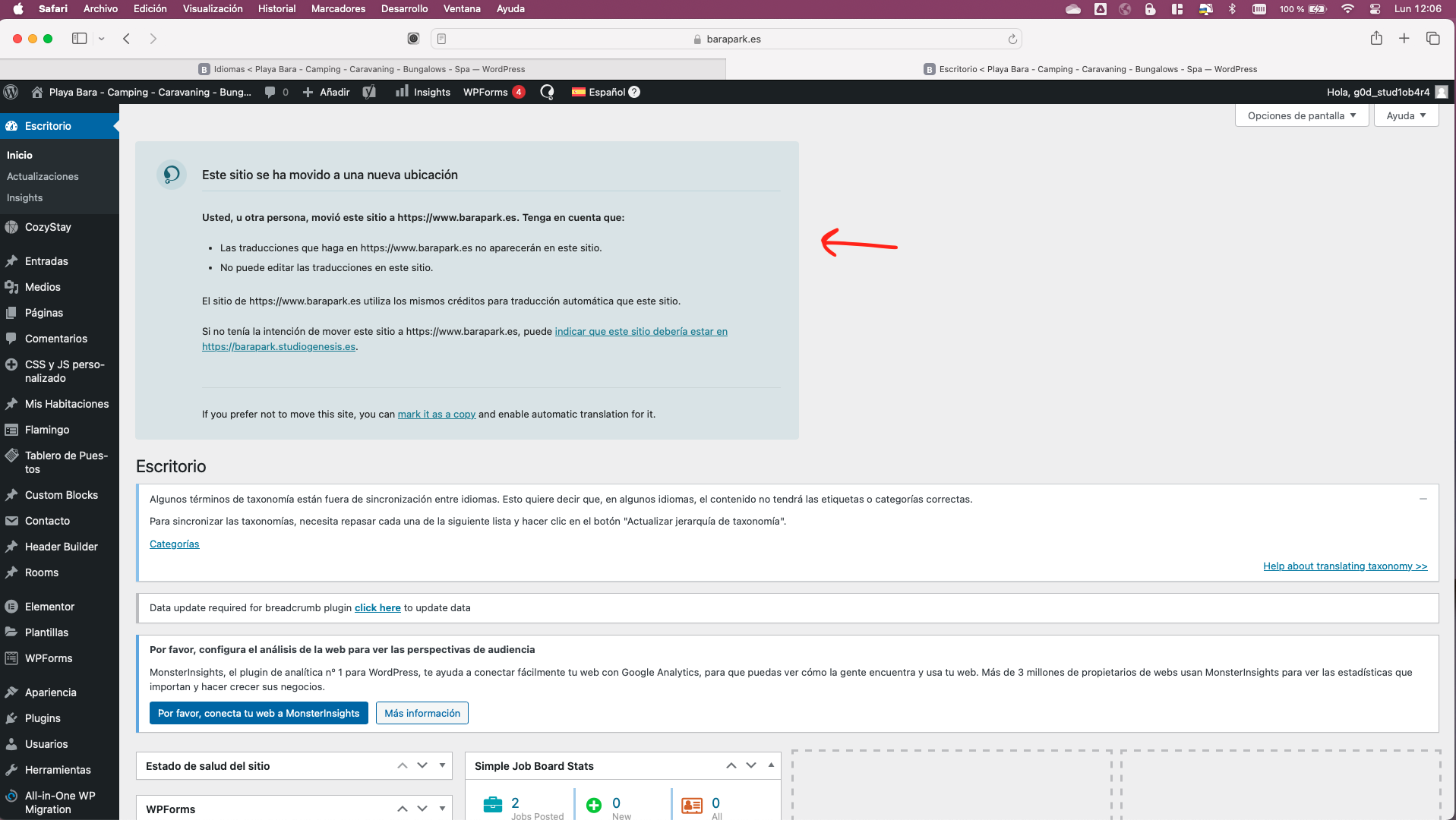Reload the page in Safari
This screenshot has width=1456, height=820.
1012,39
